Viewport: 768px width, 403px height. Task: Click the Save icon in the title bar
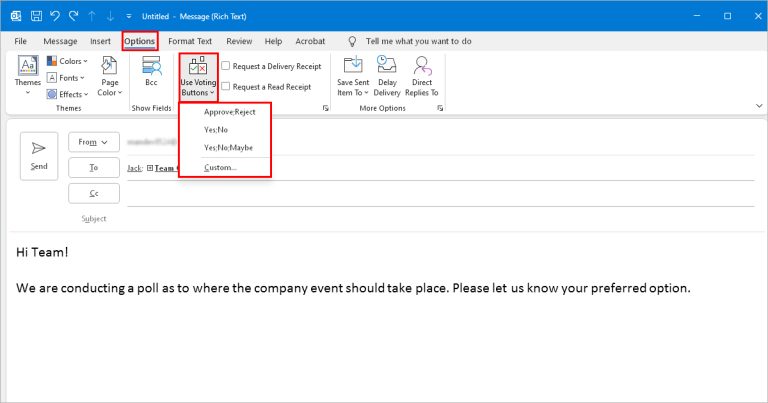tap(35, 16)
